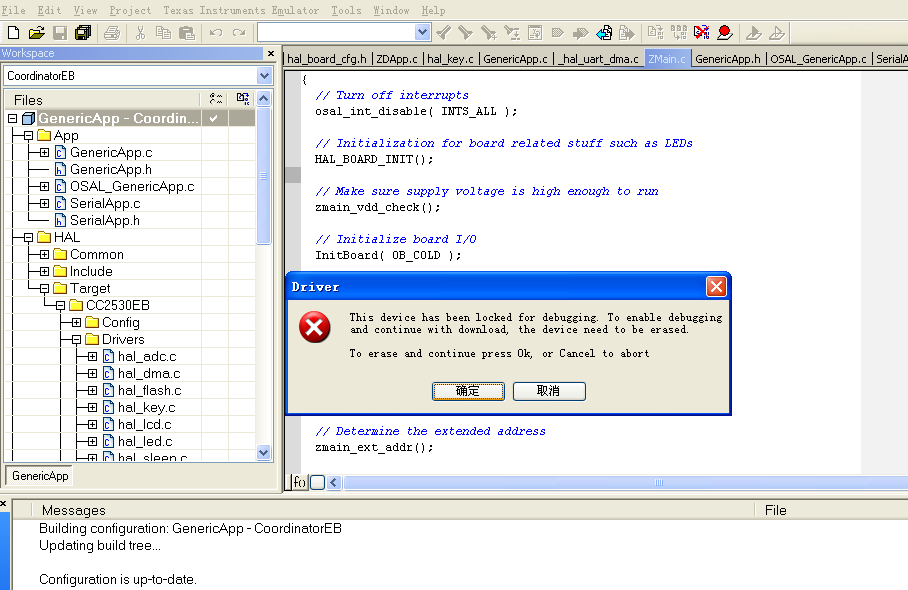Click the workspace column option icon beside Files
908x590 pixels.
click(215, 99)
